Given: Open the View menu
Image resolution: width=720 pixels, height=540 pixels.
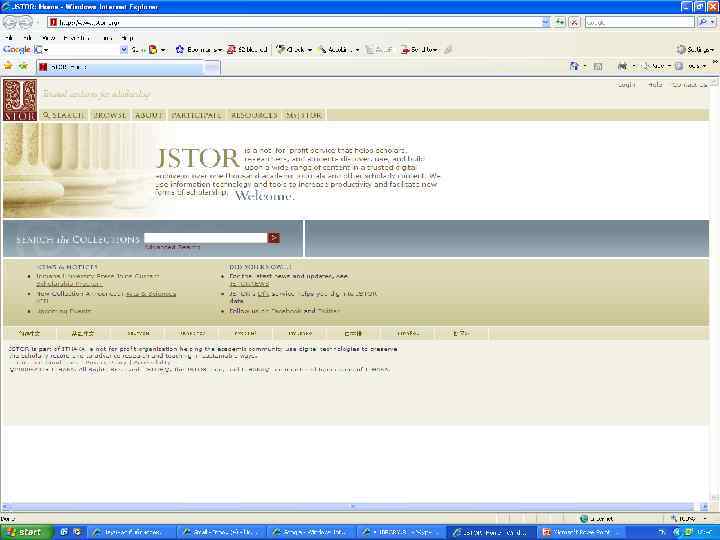Looking at the screenshot, I should (48, 38).
